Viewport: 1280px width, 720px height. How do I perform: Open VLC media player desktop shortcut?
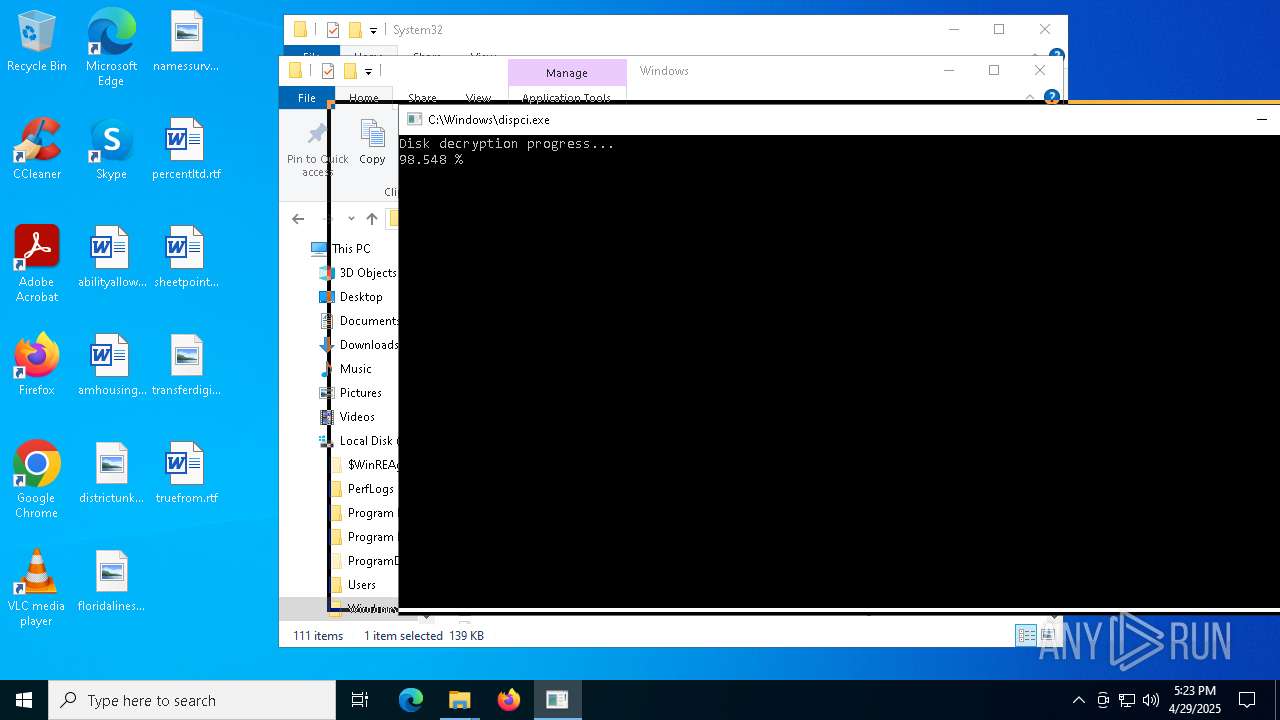click(37, 588)
